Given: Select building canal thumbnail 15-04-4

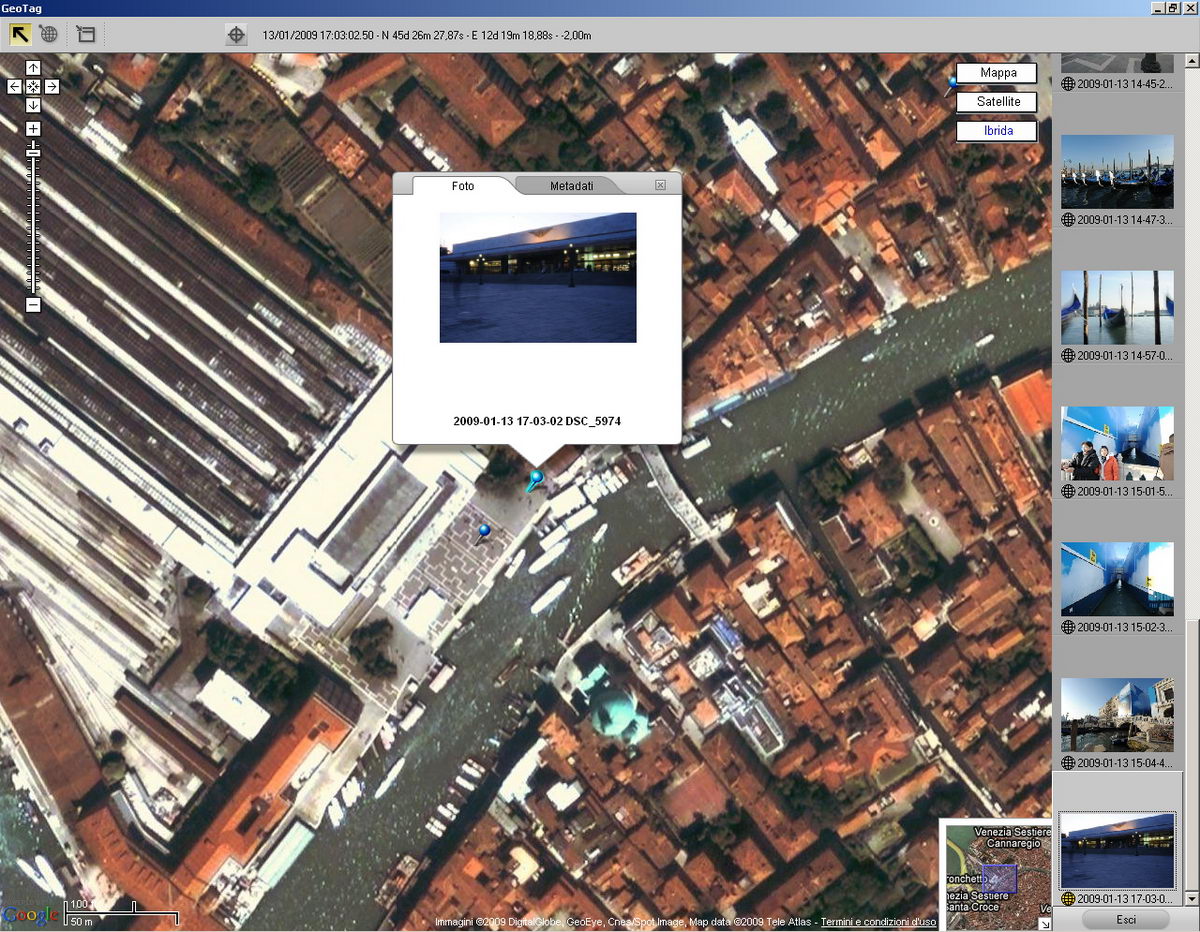Looking at the screenshot, I should (x=1117, y=715).
